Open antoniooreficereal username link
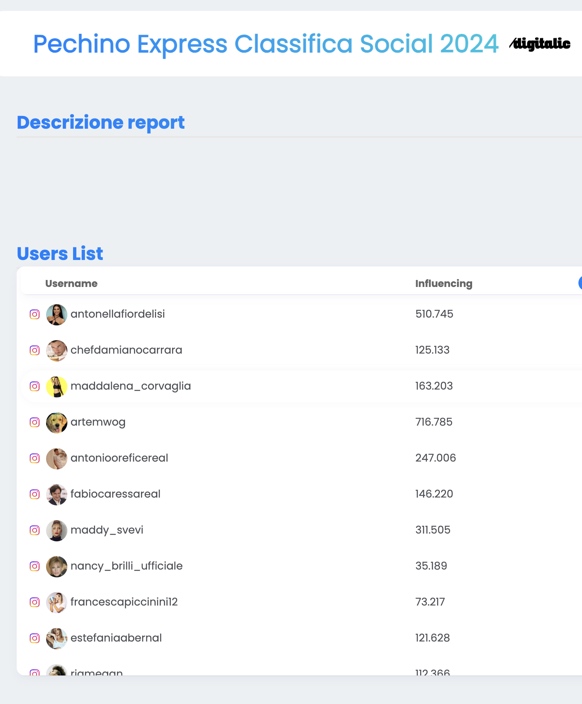The width and height of the screenshot is (582, 704). [119, 458]
